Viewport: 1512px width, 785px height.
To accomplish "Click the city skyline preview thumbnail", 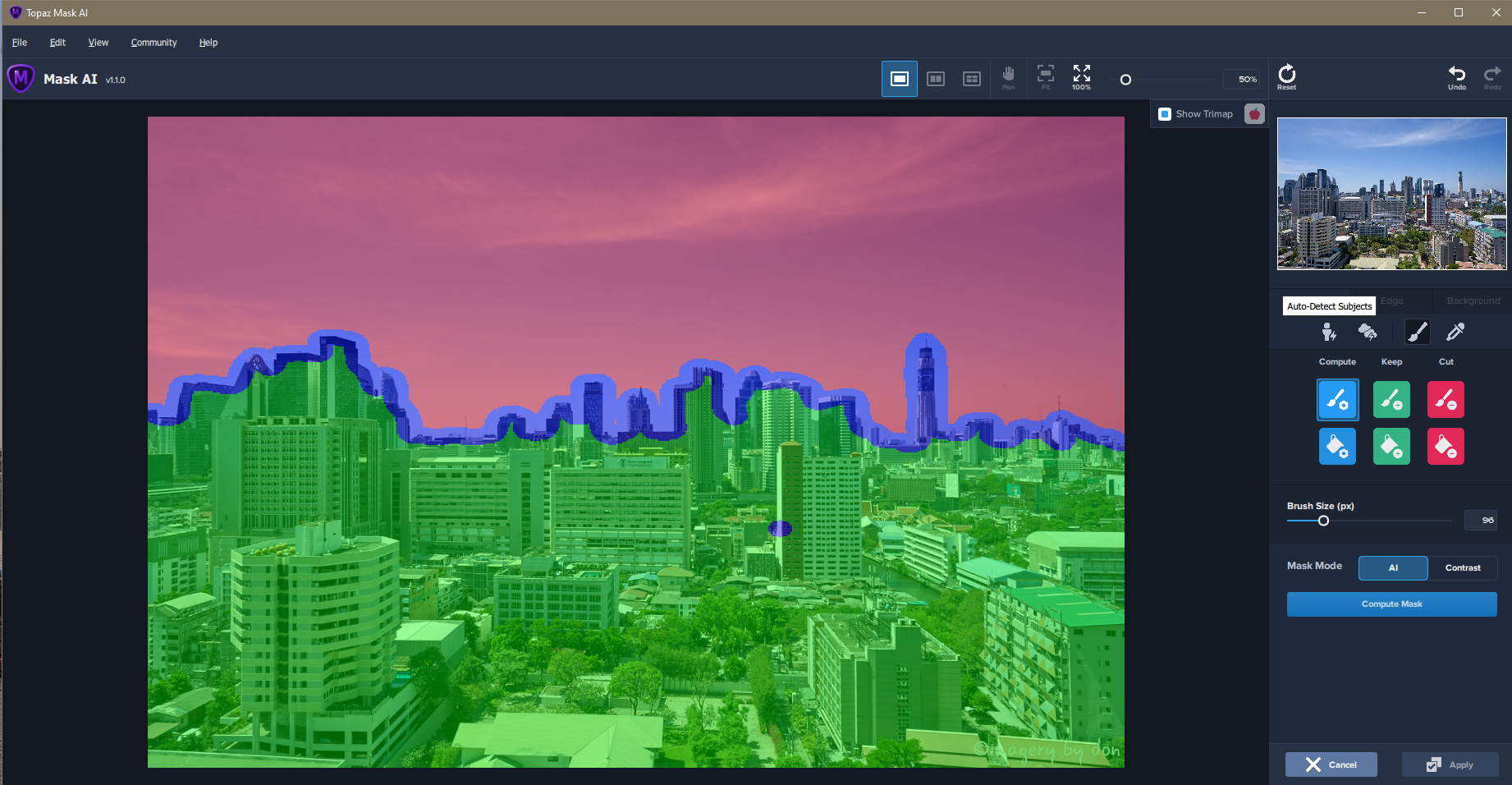I will [1392, 194].
